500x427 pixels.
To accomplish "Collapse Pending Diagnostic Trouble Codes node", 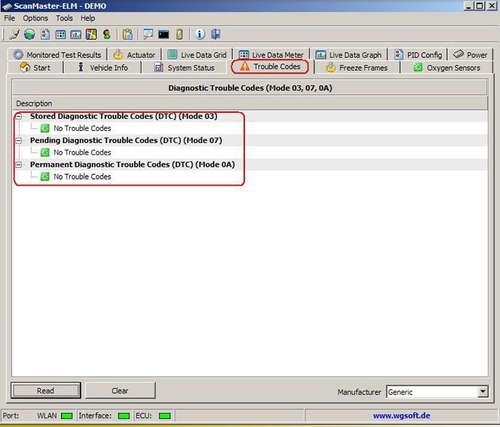I will point(19,141).
